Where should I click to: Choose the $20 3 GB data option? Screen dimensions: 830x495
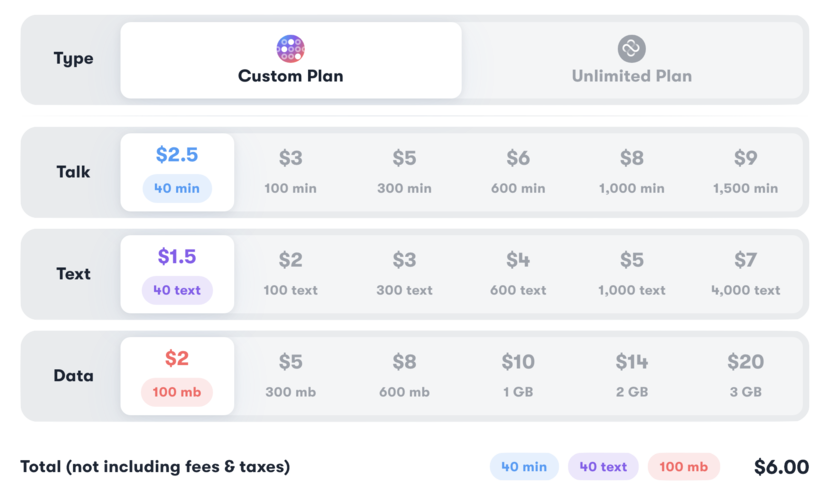pyautogui.click(x=745, y=375)
